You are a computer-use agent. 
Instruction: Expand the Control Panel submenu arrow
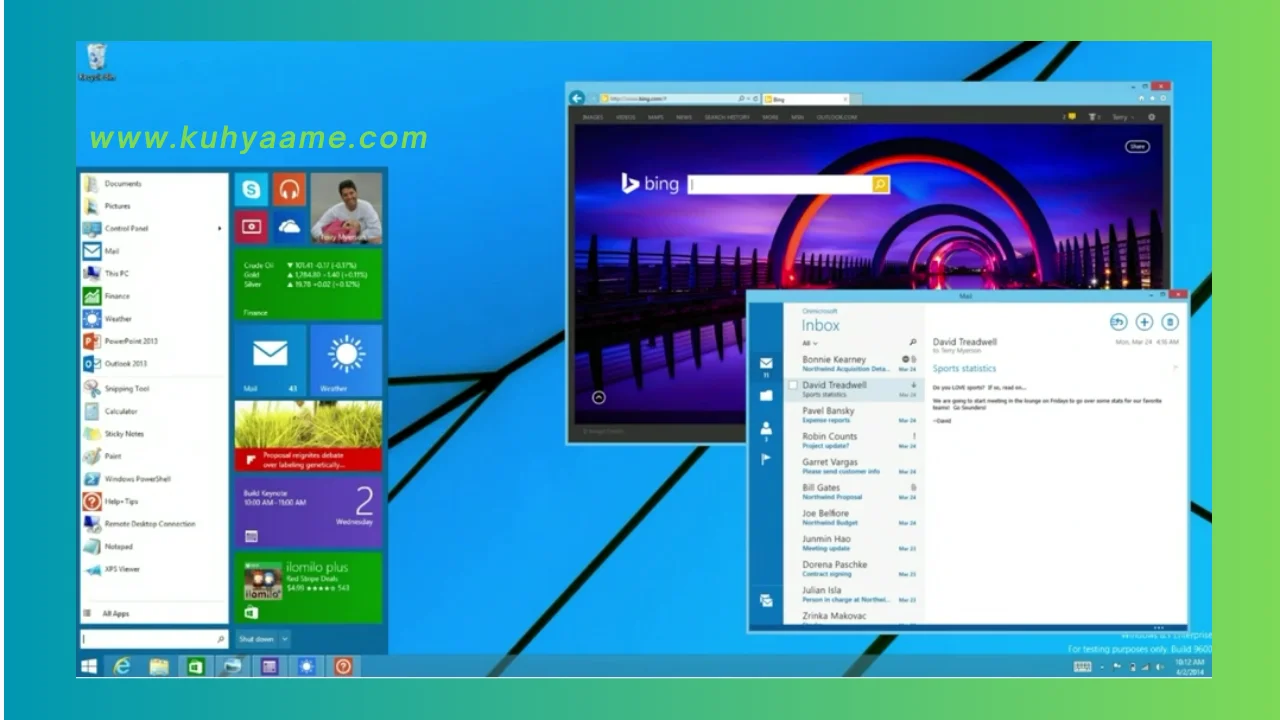coord(220,228)
